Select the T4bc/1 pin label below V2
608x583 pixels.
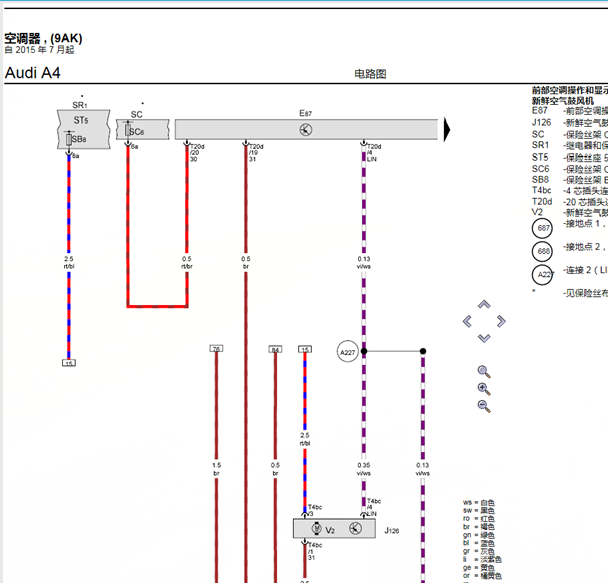[315, 551]
